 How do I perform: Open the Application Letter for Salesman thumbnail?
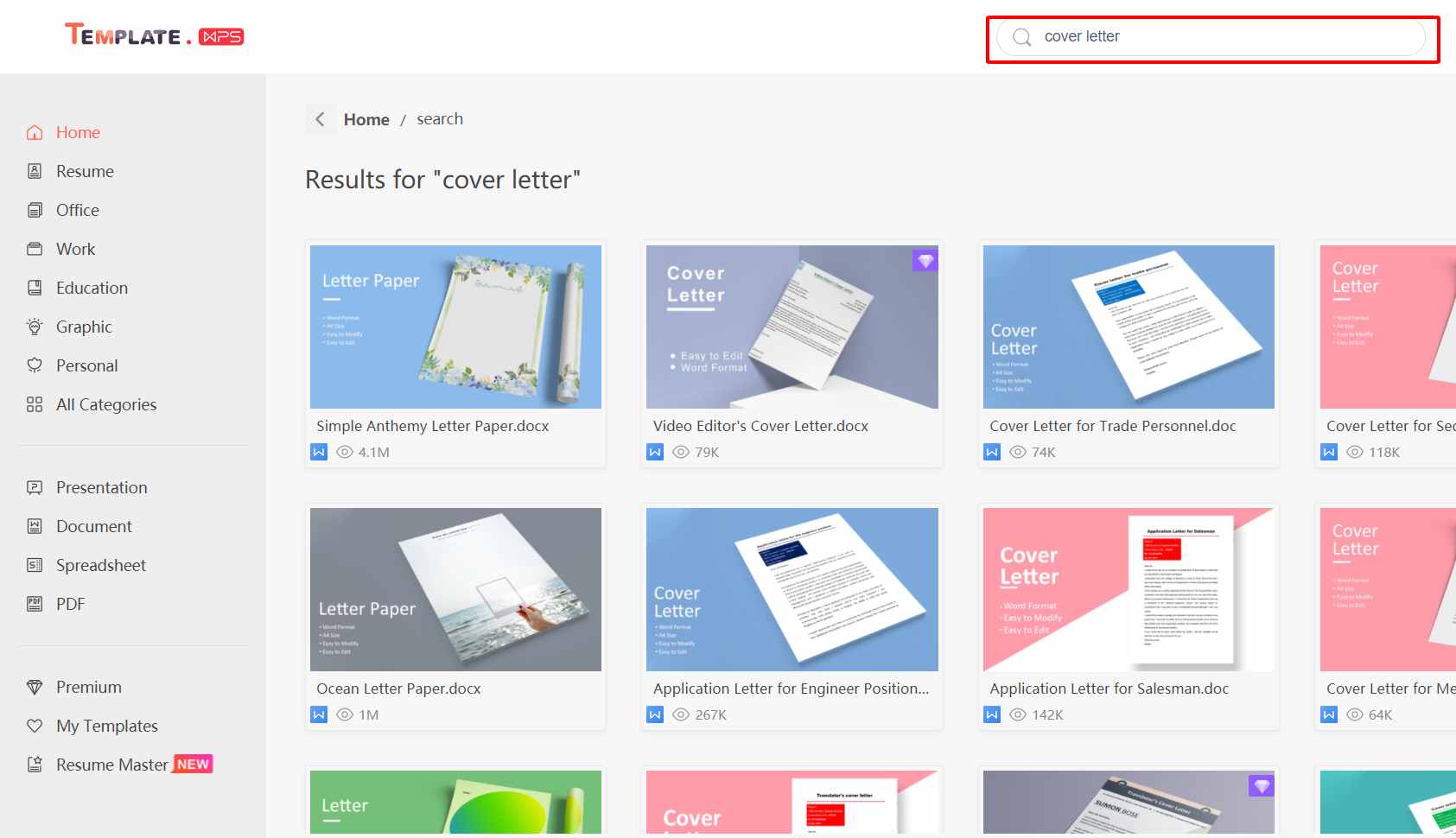click(x=1129, y=589)
